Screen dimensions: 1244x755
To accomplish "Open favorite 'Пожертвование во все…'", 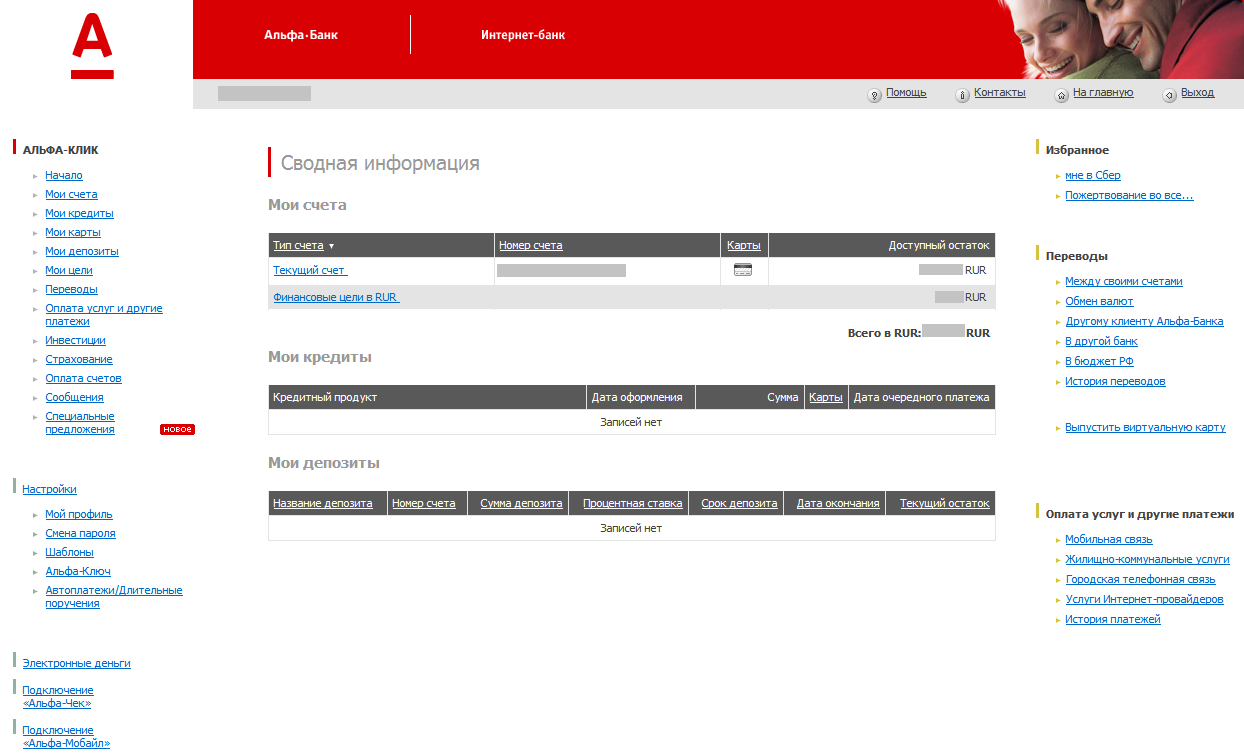I will pyautogui.click(x=1129, y=195).
